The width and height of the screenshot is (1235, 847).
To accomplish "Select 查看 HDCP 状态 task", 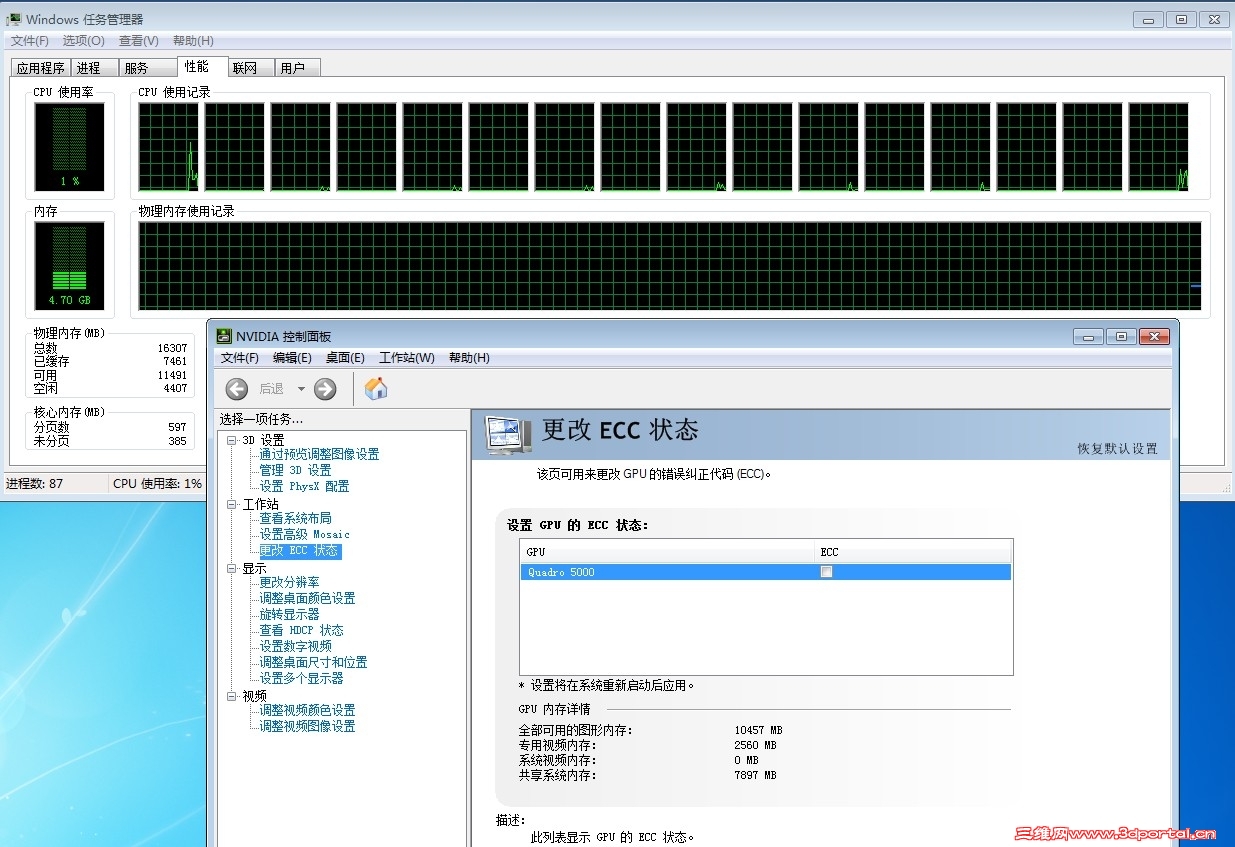I will (x=301, y=630).
